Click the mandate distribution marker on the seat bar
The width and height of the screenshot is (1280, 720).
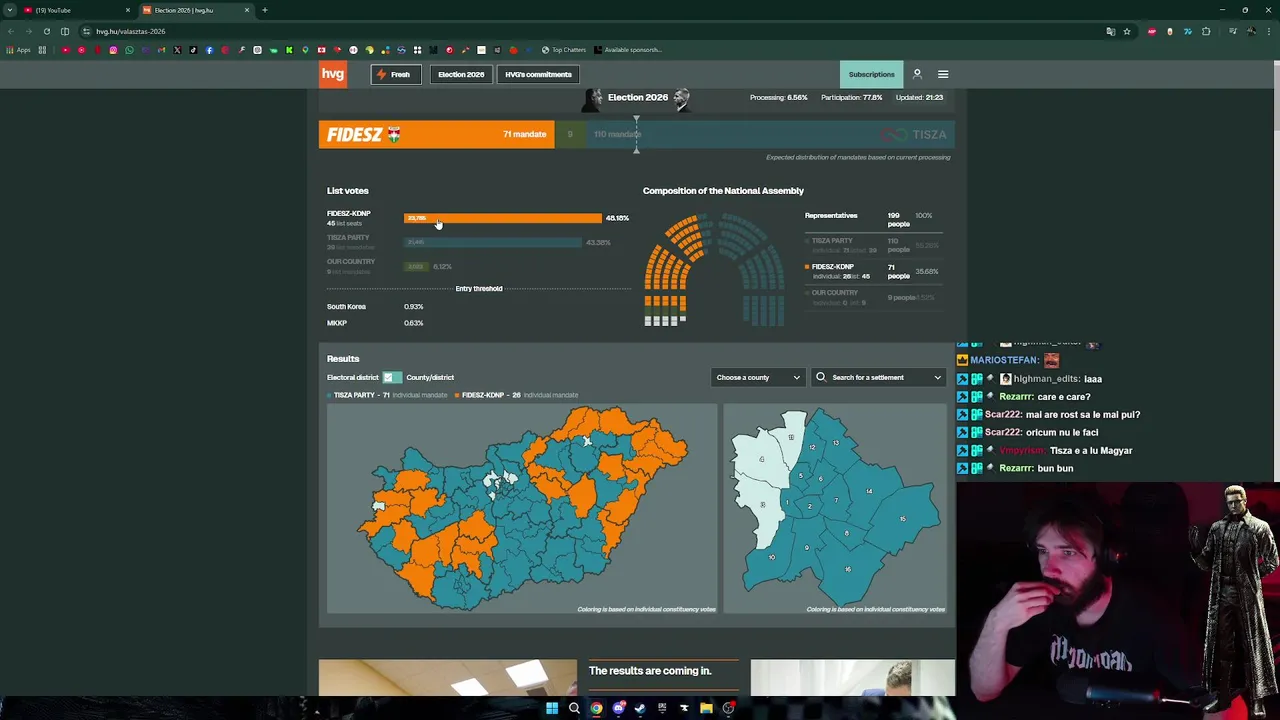[636, 134]
